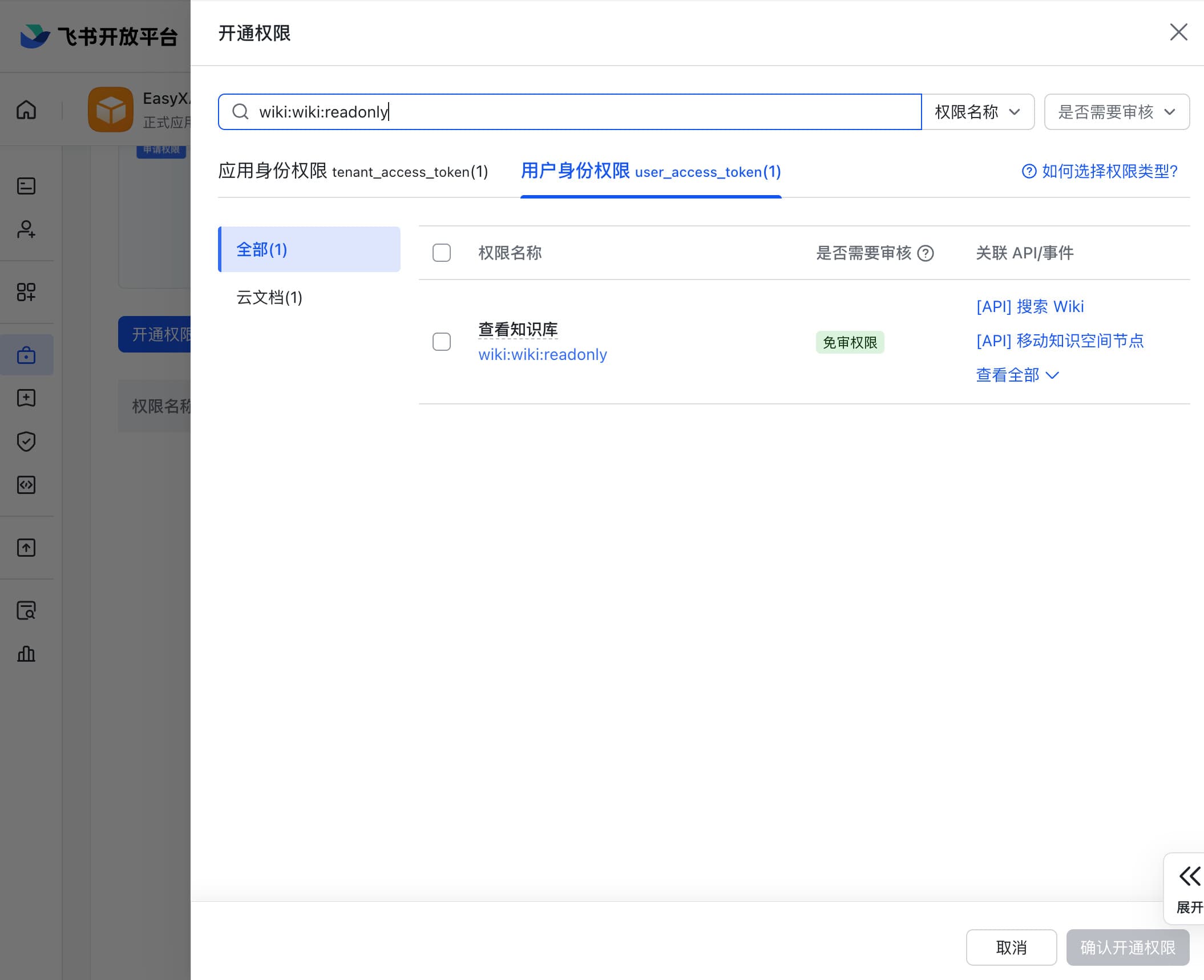Open the [API] 移动知识空间节点 link

click(x=1060, y=341)
